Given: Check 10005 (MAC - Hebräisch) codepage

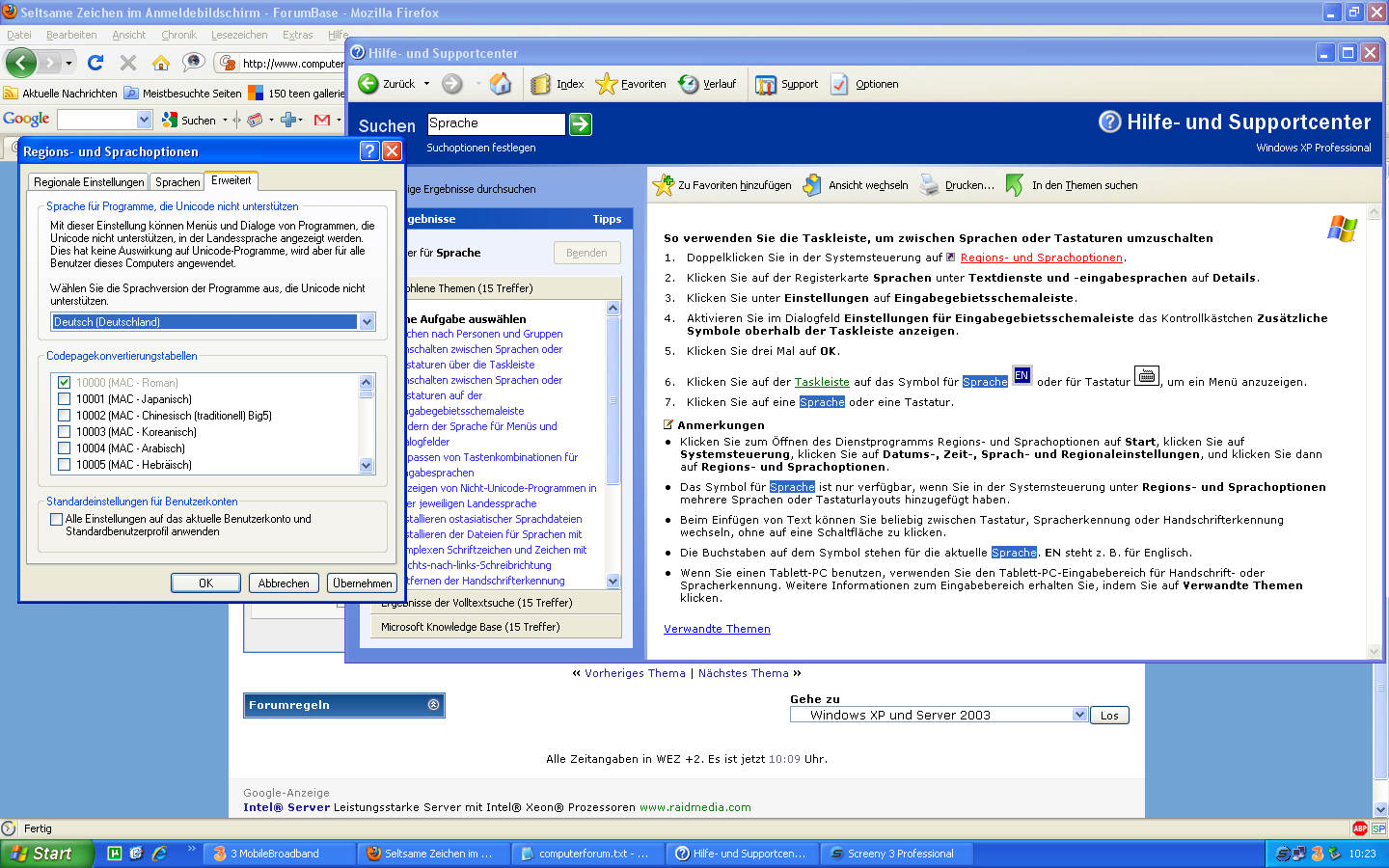Looking at the screenshot, I should [x=64, y=465].
